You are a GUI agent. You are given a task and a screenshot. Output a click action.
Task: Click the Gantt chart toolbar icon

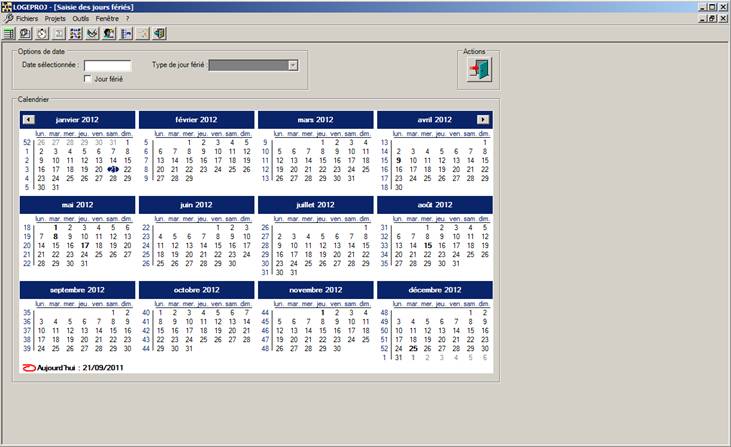pos(126,33)
